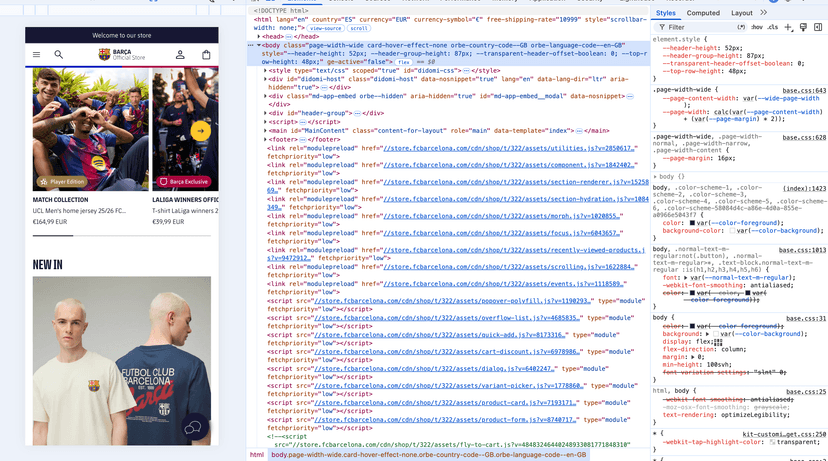Open the base.css:31 source link
The height and width of the screenshot is (461, 828).
806,318
